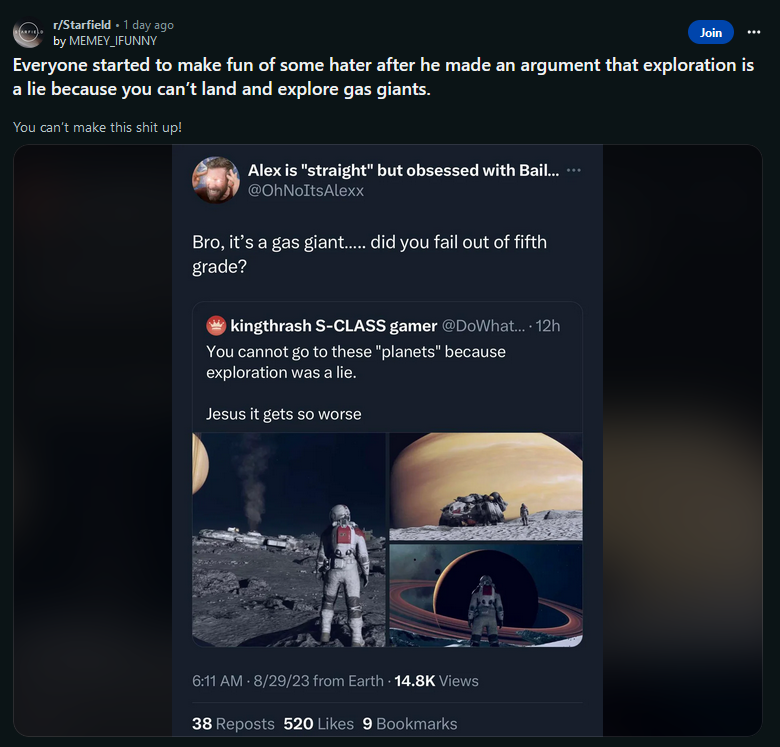Click Alex's profile picture in tweet
Screen dimensions: 780x747
(x=216, y=180)
